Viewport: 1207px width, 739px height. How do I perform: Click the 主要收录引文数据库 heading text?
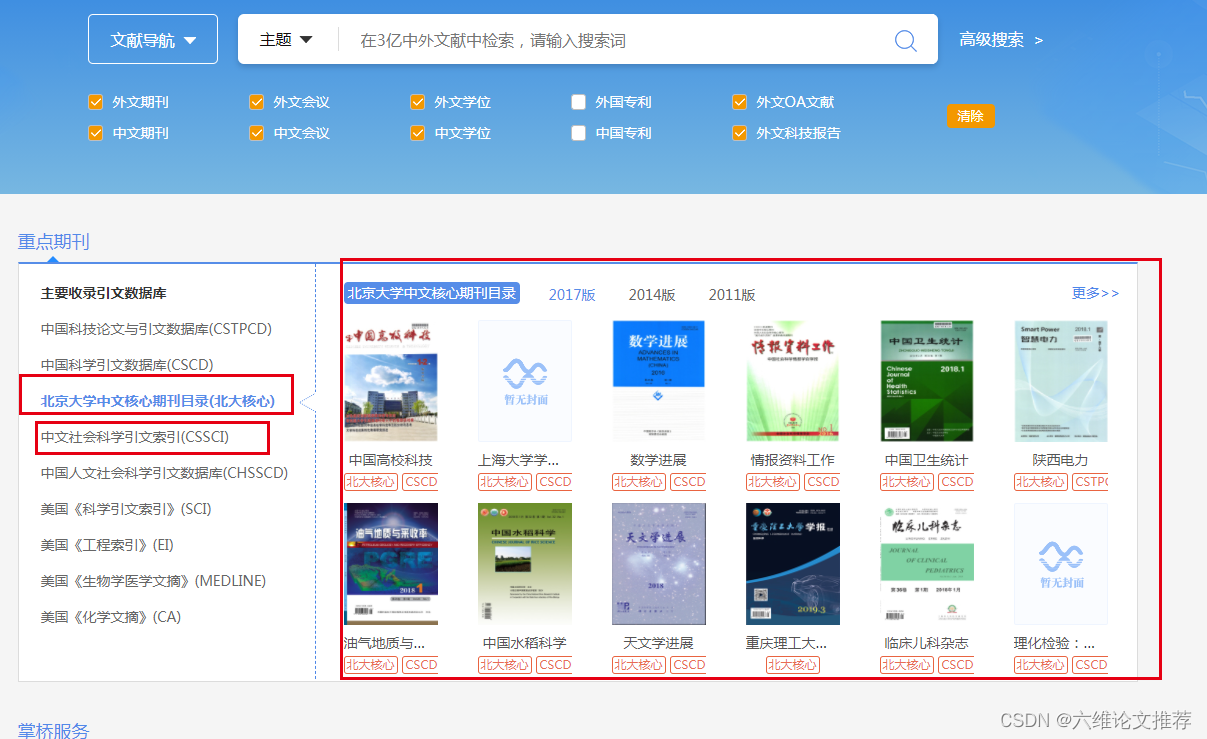coord(104,293)
